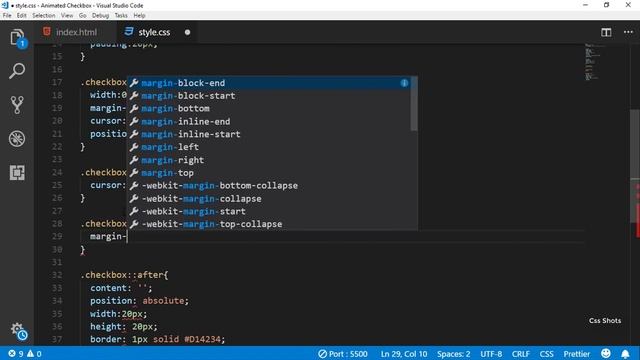Click 'margin-' text on line 29

click(x=108, y=236)
